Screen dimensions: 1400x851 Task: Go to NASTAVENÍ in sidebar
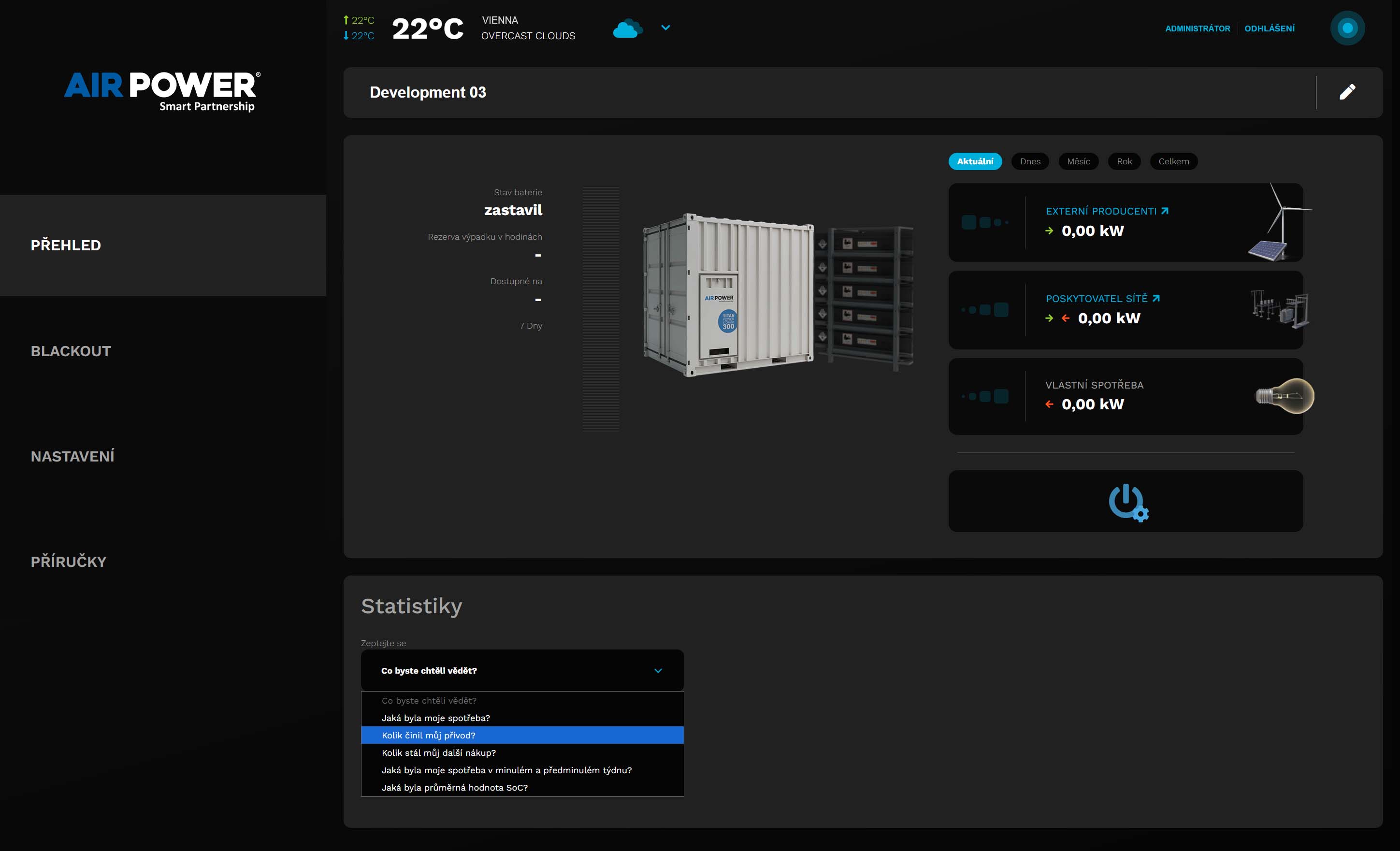[x=72, y=456]
